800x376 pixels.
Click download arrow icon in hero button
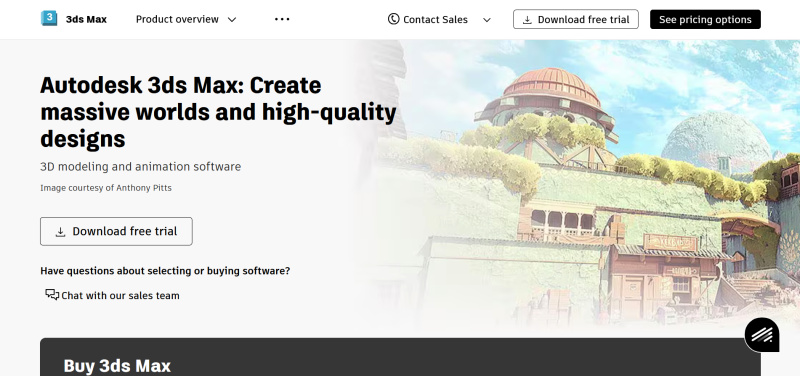[60, 232]
